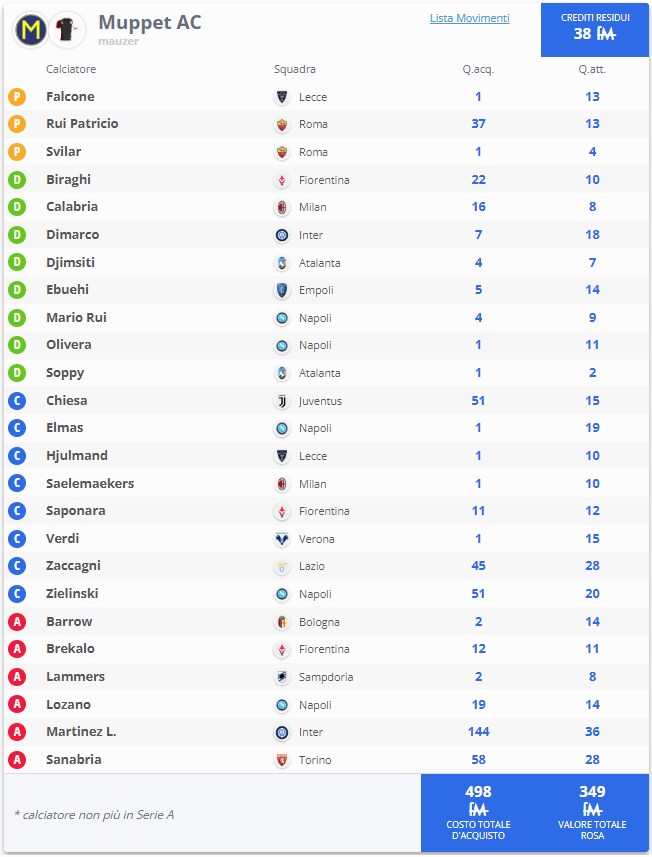This screenshot has height=857, width=652.
Task: Click the blue C role badge for Zielinski
Action: click(17, 594)
